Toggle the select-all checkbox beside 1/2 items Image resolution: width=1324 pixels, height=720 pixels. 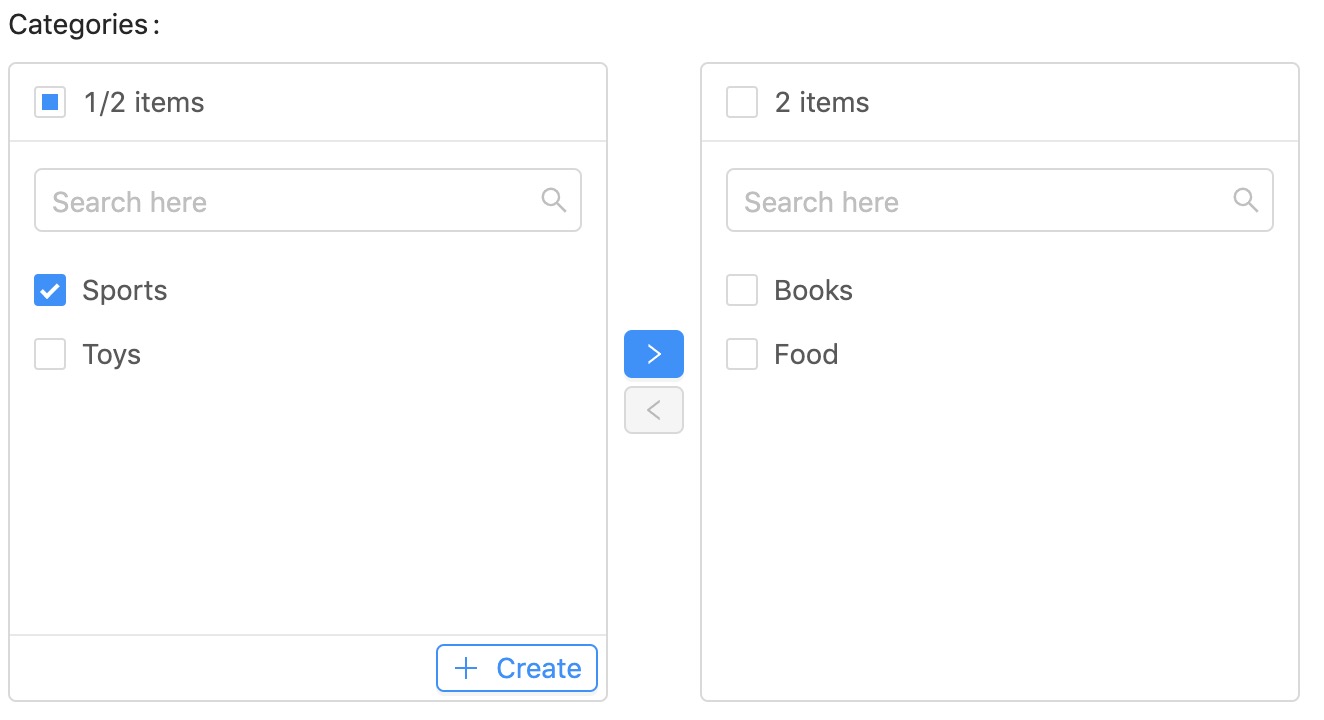coord(50,102)
